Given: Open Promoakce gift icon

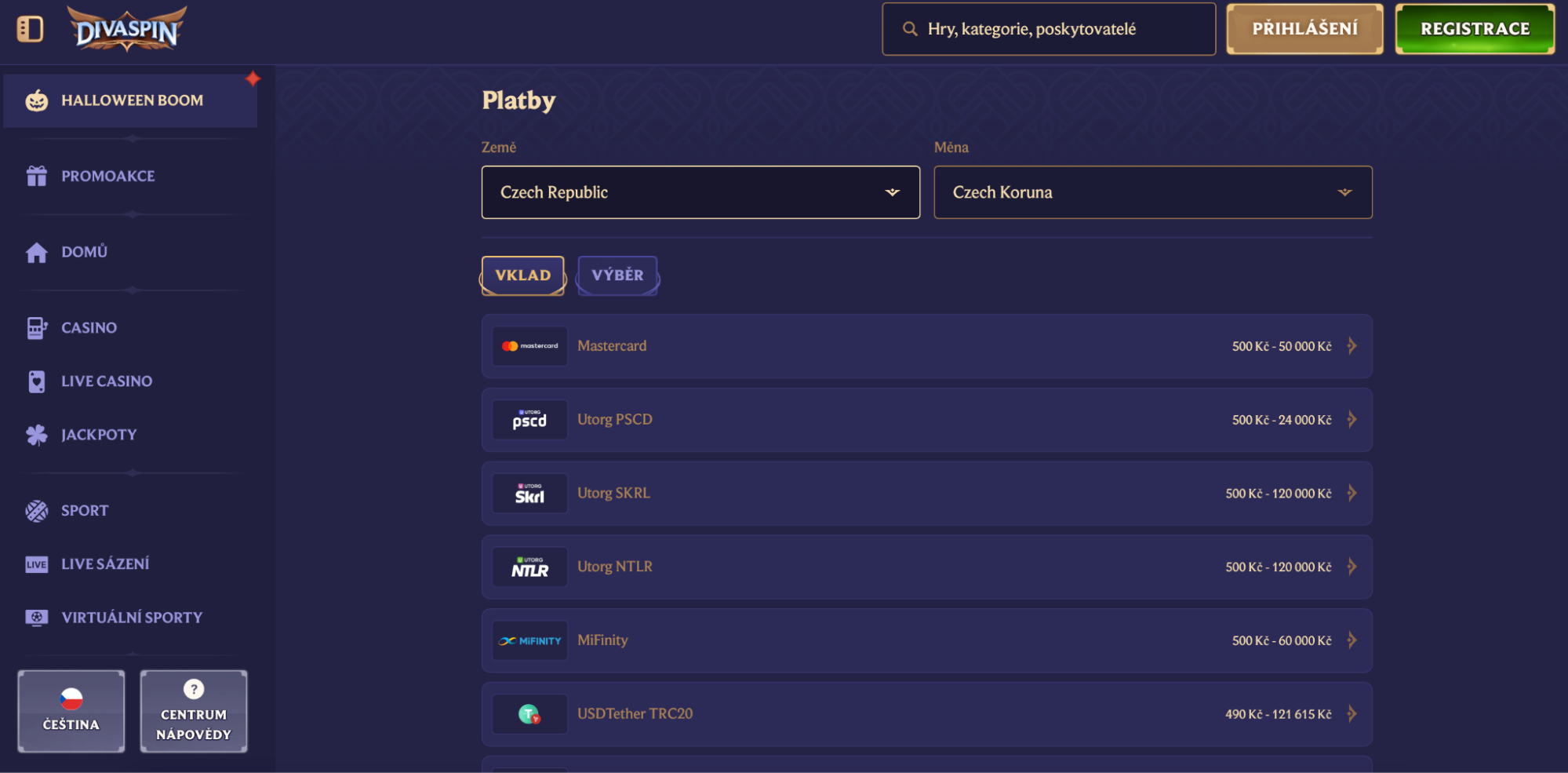Looking at the screenshot, I should pyautogui.click(x=37, y=176).
